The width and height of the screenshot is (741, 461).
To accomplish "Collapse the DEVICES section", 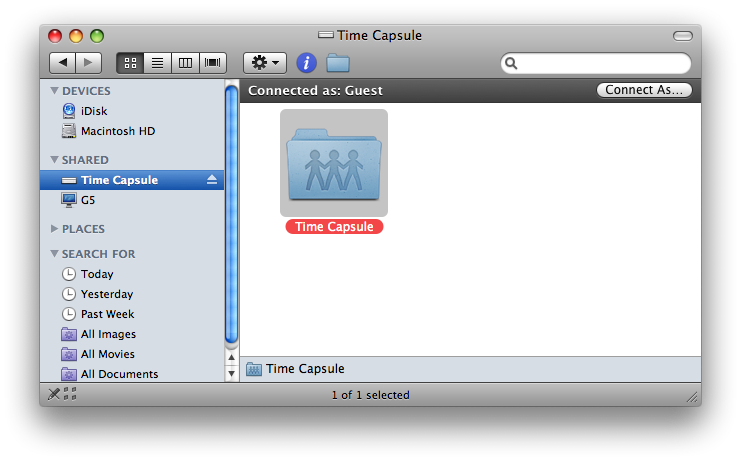I will pyautogui.click(x=54, y=90).
